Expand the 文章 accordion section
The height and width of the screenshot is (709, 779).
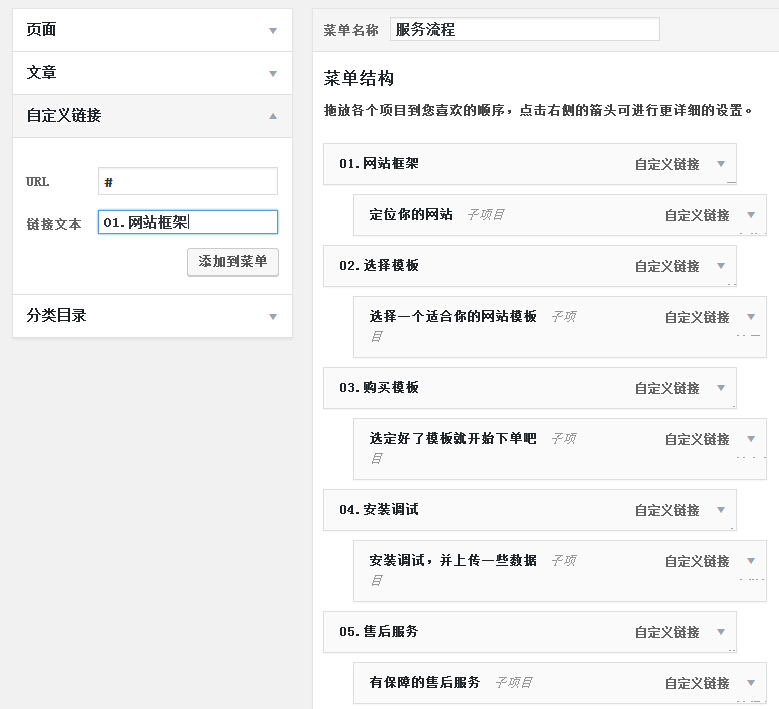point(272,74)
